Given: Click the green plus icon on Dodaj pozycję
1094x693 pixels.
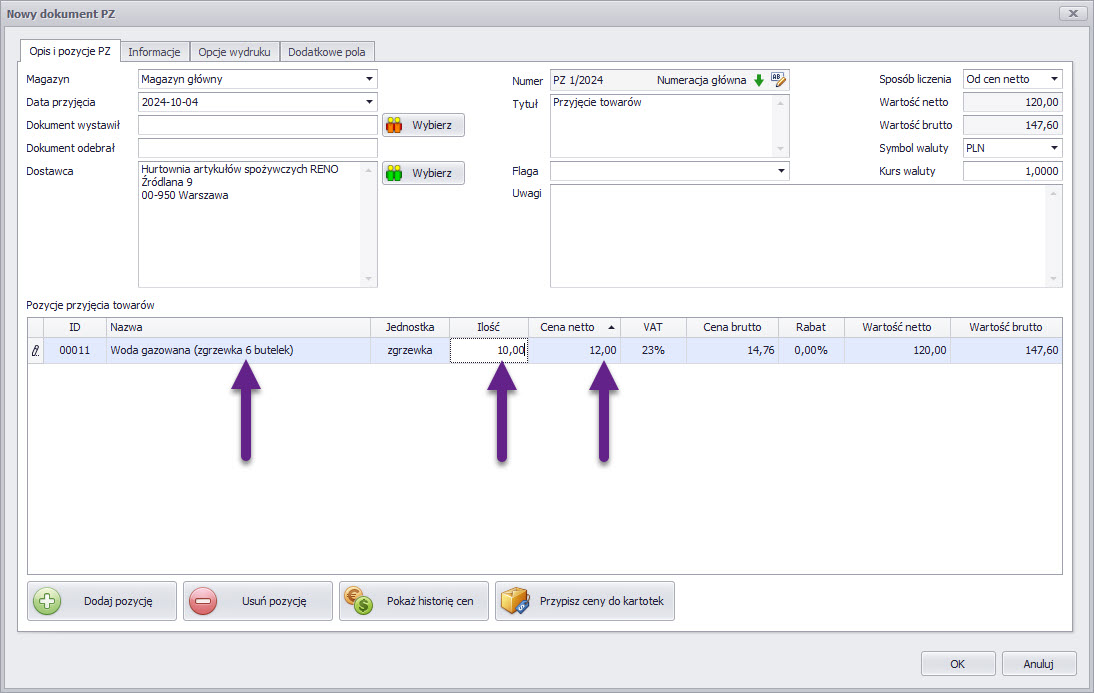Looking at the screenshot, I should pos(47,601).
